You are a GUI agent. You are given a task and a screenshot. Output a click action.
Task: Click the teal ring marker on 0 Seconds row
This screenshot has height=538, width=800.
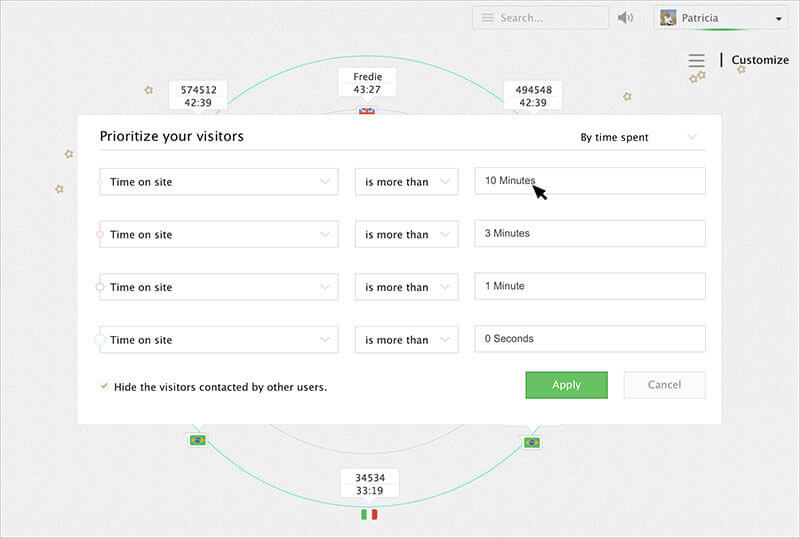100,339
